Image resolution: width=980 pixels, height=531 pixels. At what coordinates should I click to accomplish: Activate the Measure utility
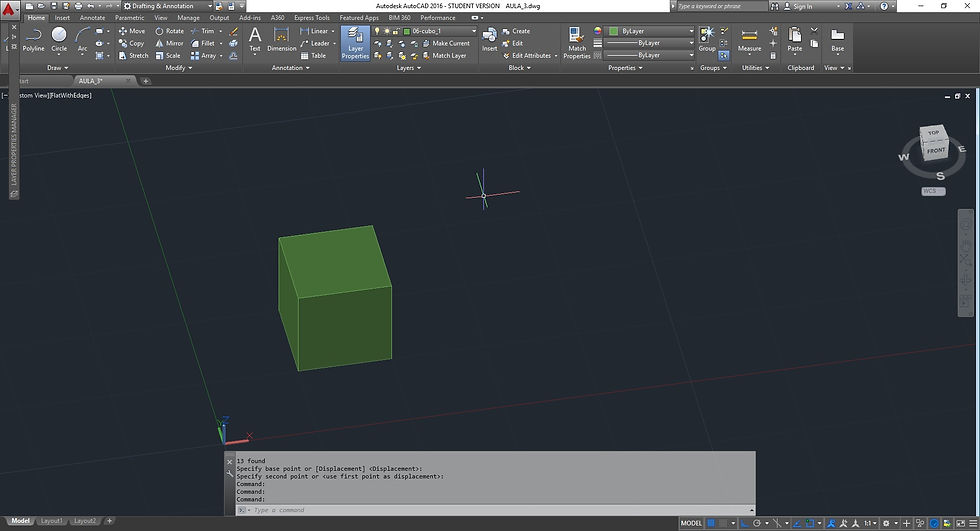click(749, 39)
